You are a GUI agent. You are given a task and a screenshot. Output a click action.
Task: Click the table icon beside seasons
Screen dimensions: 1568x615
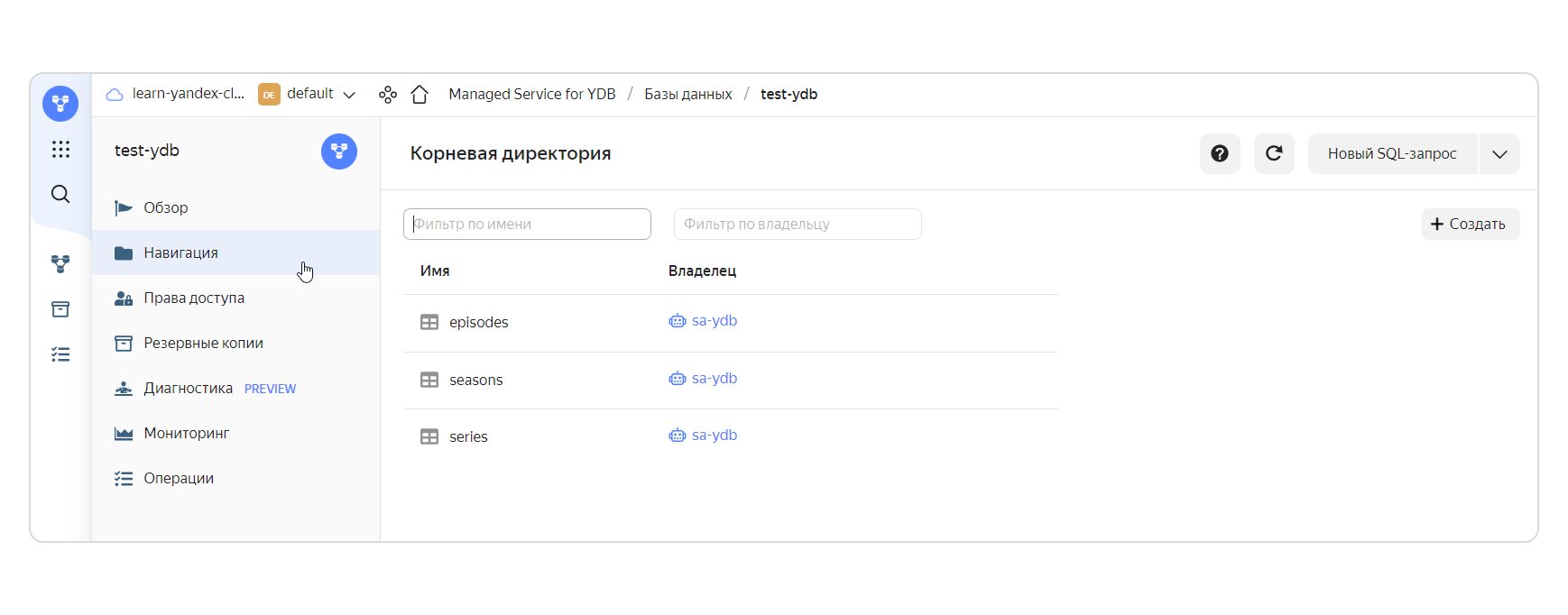point(429,380)
